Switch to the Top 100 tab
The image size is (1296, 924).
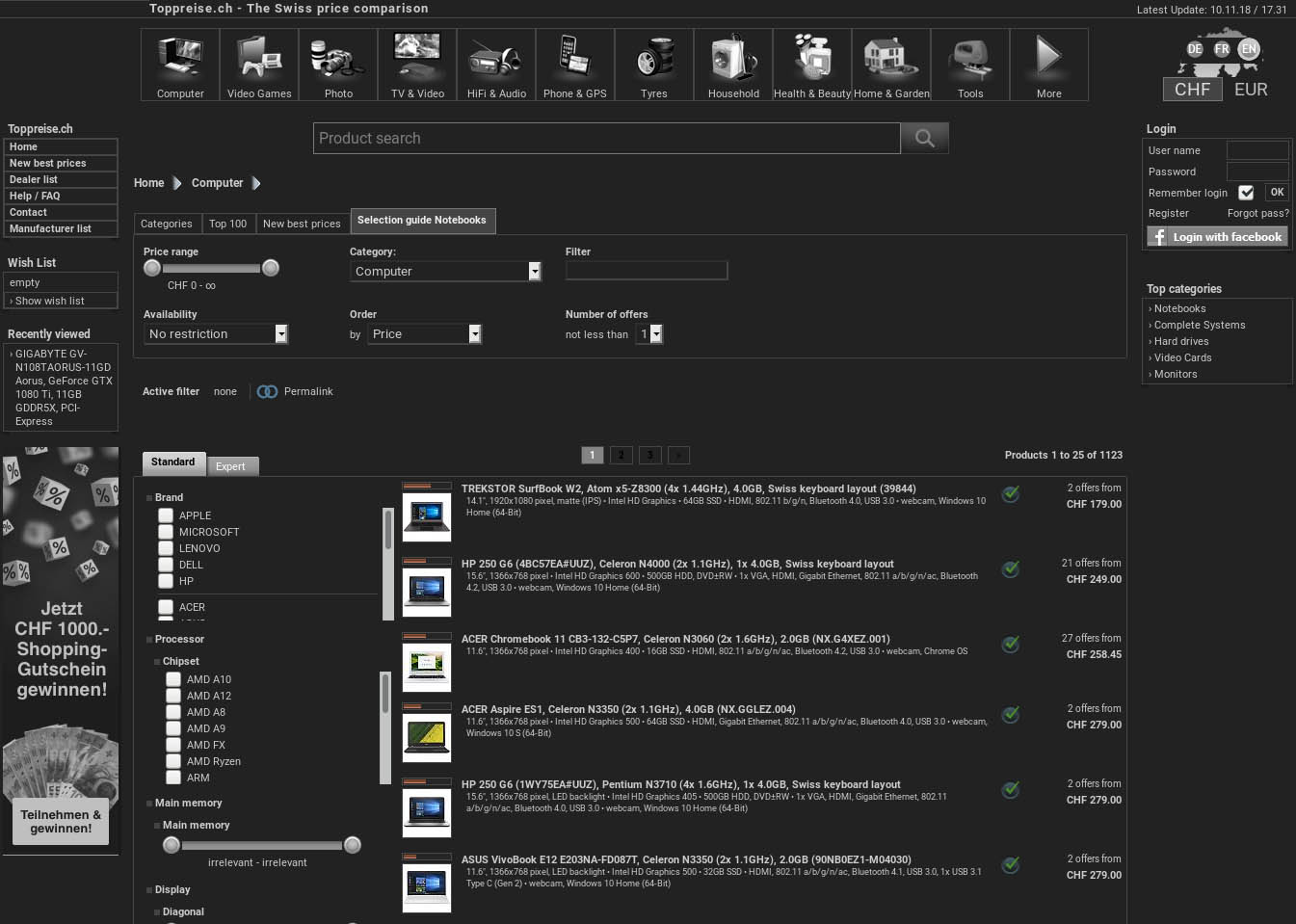228,224
